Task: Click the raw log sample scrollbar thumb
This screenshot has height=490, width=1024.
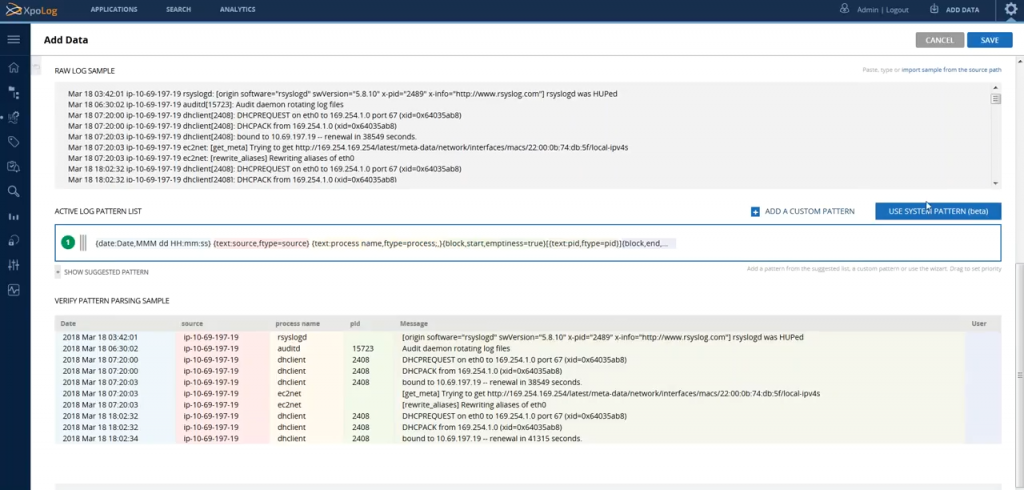Action: 995,99
